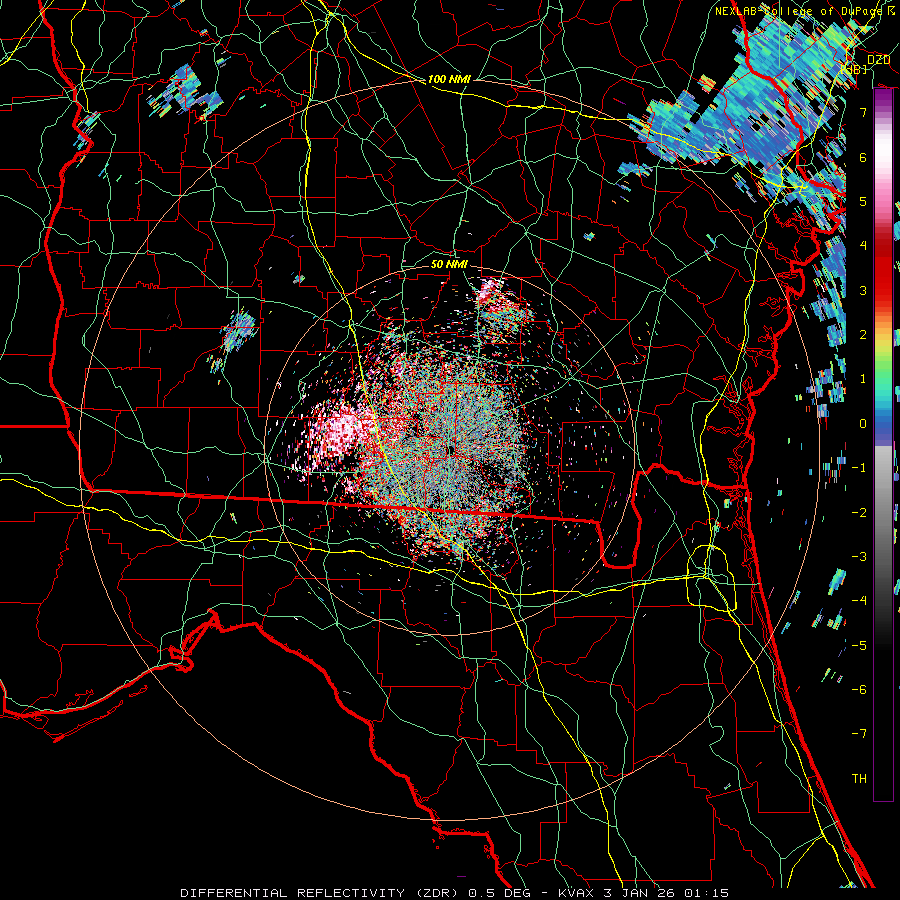Click the "-4" value on the color scale
The width and height of the screenshot is (900, 900).
pyautogui.click(x=859, y=601)
